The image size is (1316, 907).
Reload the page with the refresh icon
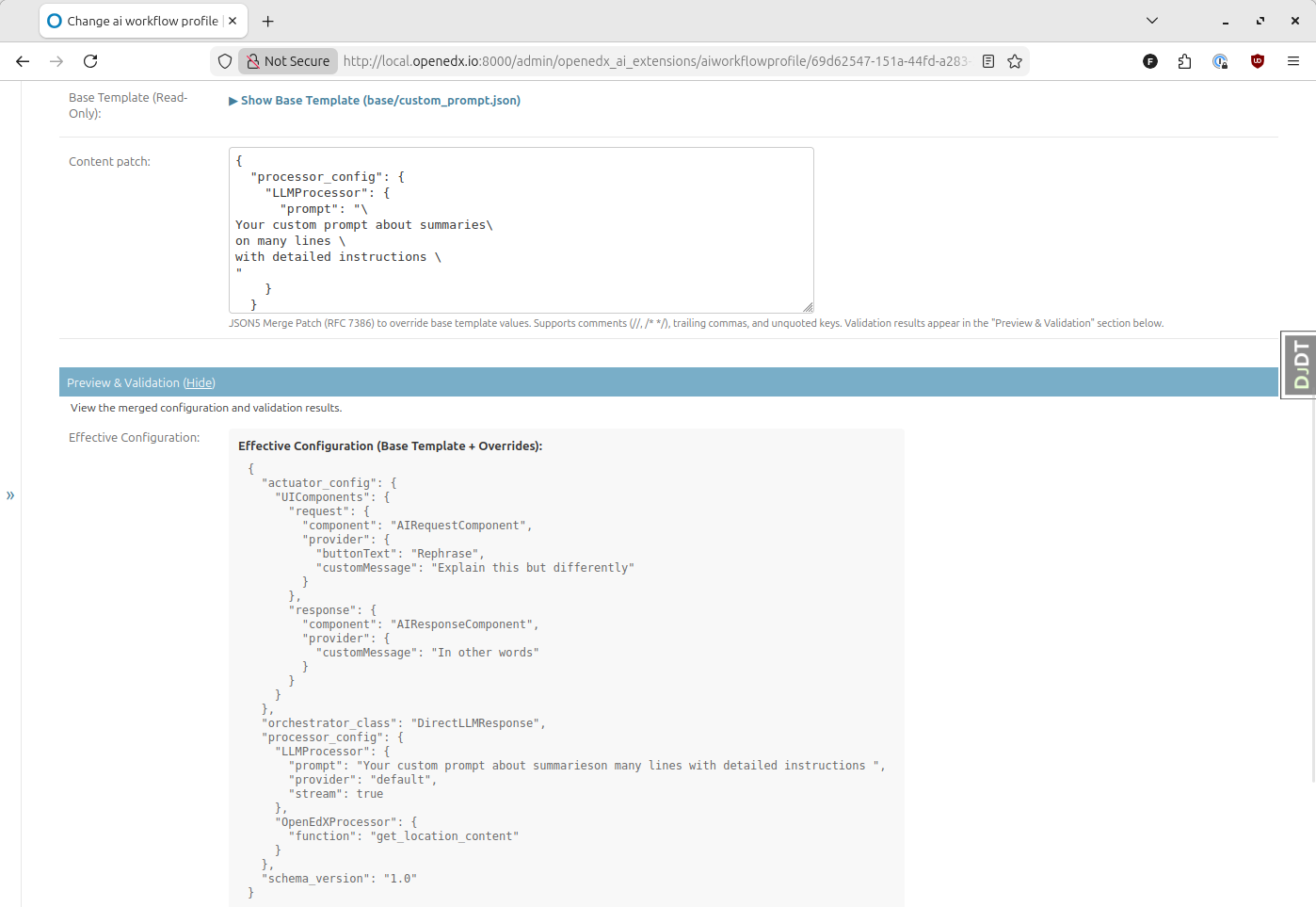coord(90,61)
